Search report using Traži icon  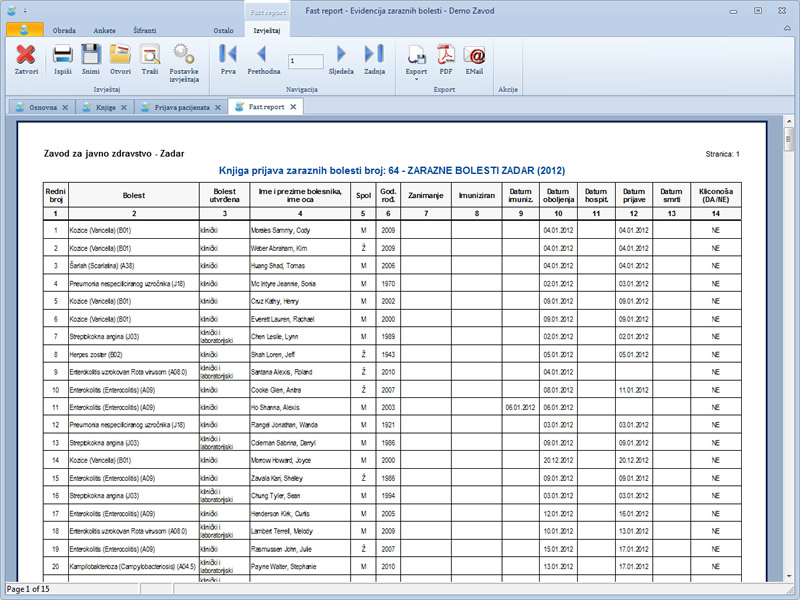tap(150, 60)
